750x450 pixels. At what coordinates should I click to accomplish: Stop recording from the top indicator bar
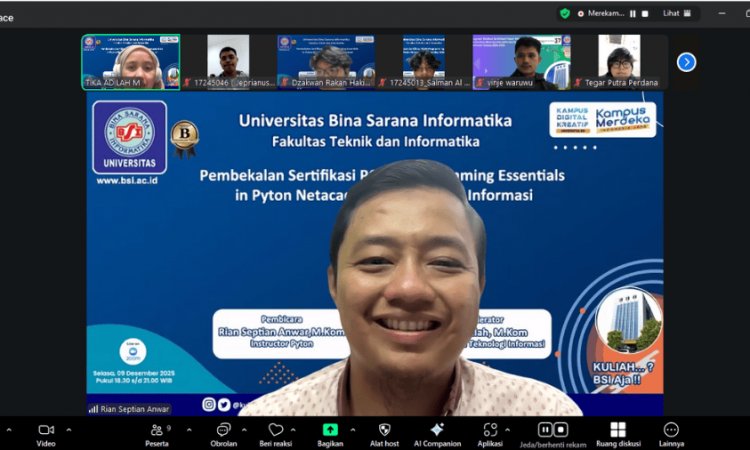click(645, 14)
